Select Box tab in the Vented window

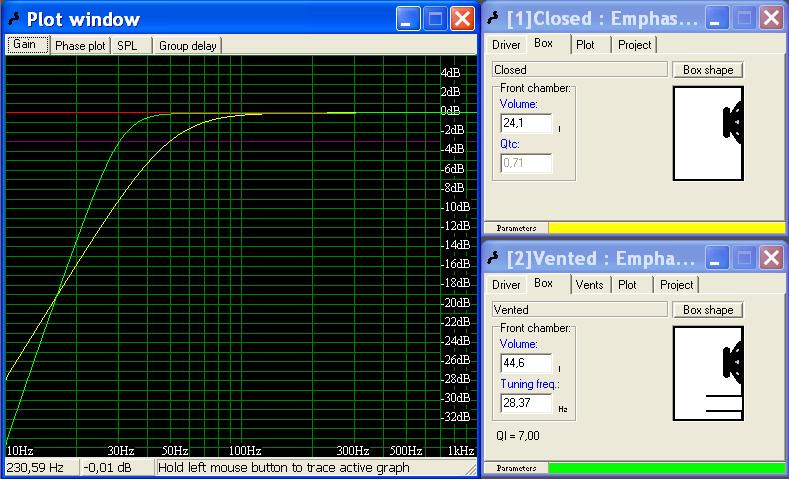(547, 284)
